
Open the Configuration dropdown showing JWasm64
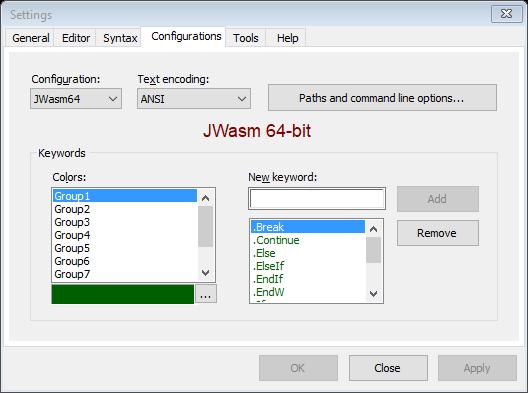coord(76,99)
